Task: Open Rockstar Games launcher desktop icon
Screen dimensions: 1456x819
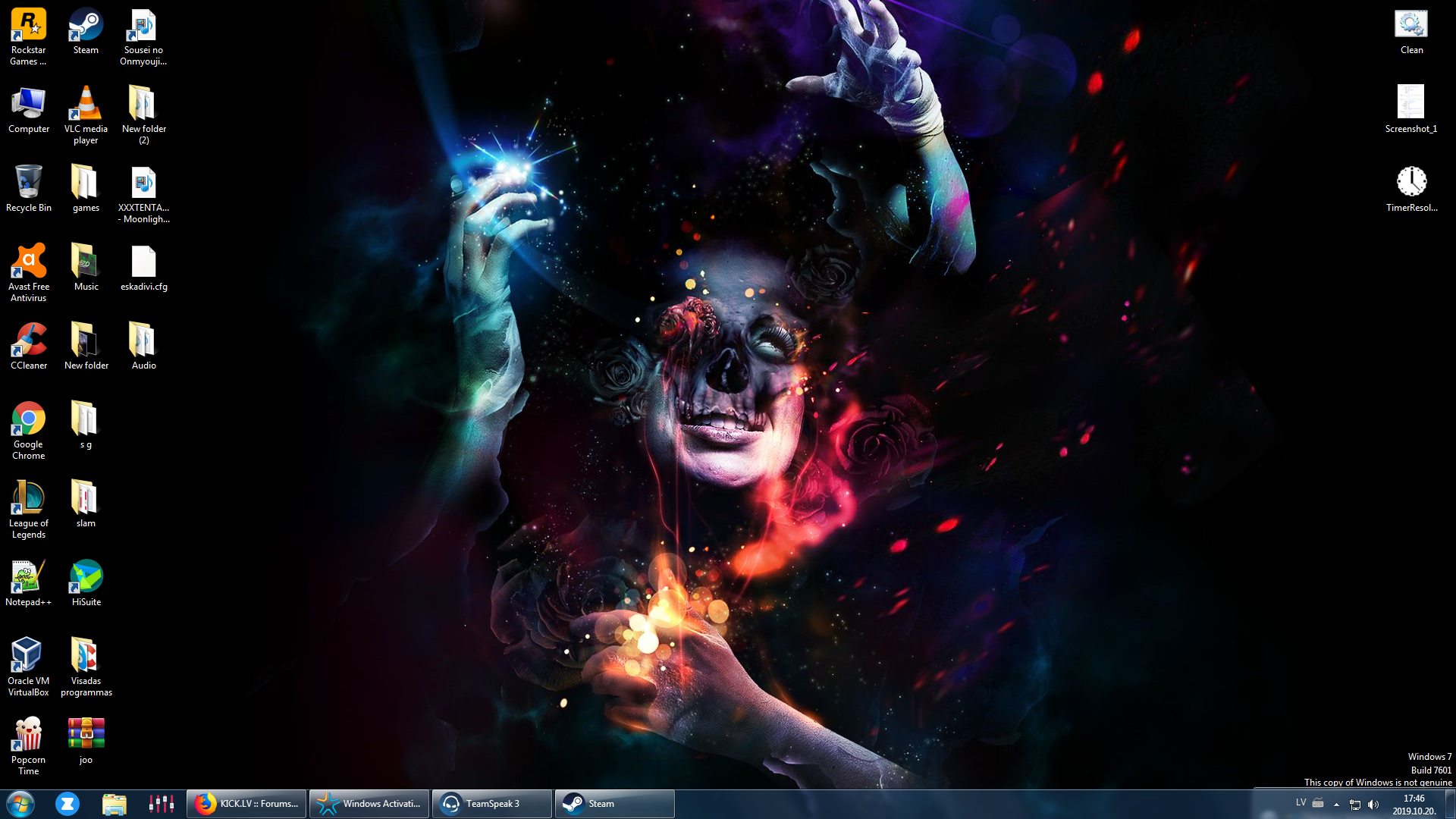Action: pos(28,36)
